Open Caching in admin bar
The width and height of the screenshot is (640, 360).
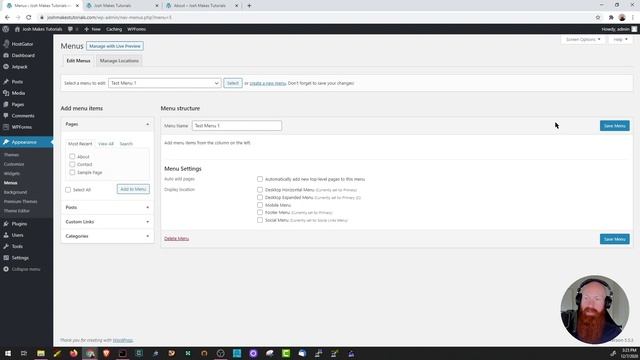[x=114, y=29]
